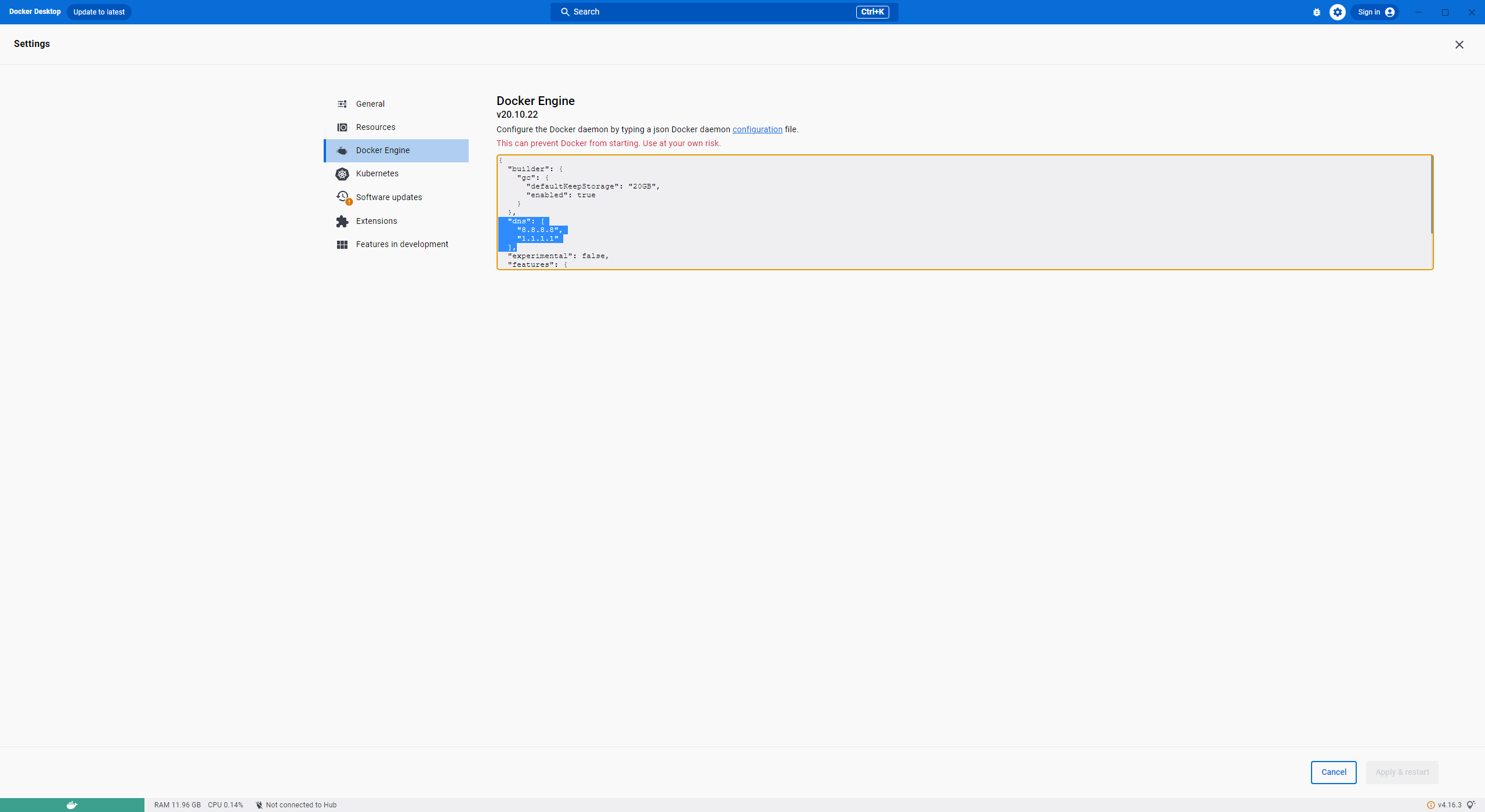Cancel the Docker Engine changes
Image resolution: width=1485 pixels, height=812 pixels.
tap(1333, 772)
